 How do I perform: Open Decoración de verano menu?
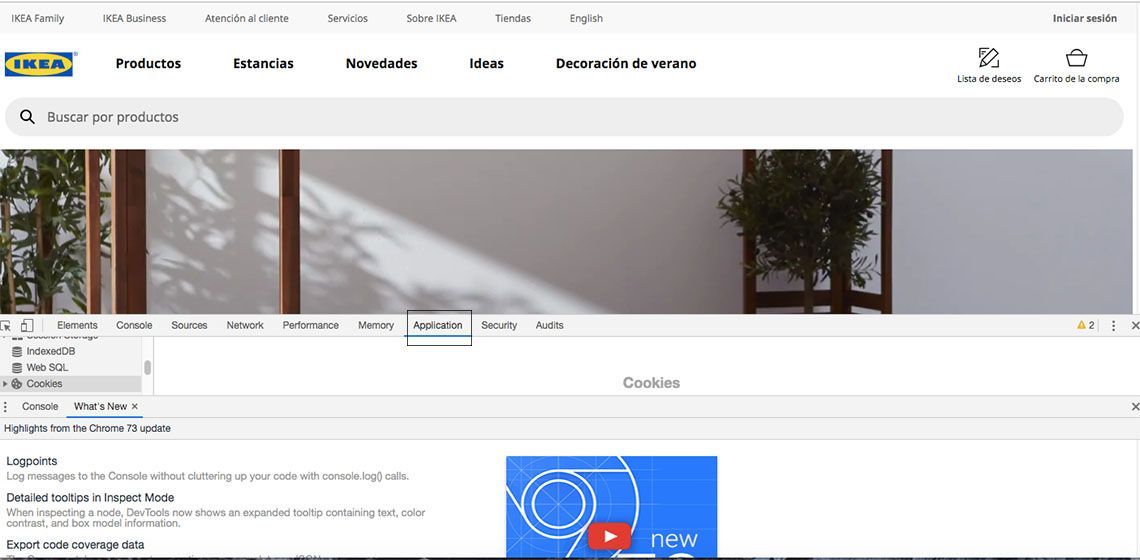pyautogui.click(x=626, y=63)
